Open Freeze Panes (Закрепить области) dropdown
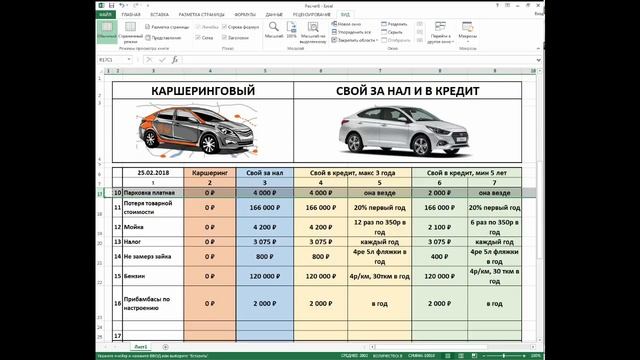Screen dimensions: 640x360 pos(354,40)
